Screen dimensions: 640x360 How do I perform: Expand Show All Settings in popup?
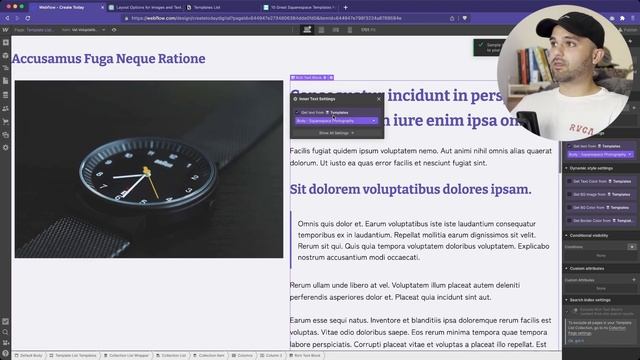click(x=336, y=133)
